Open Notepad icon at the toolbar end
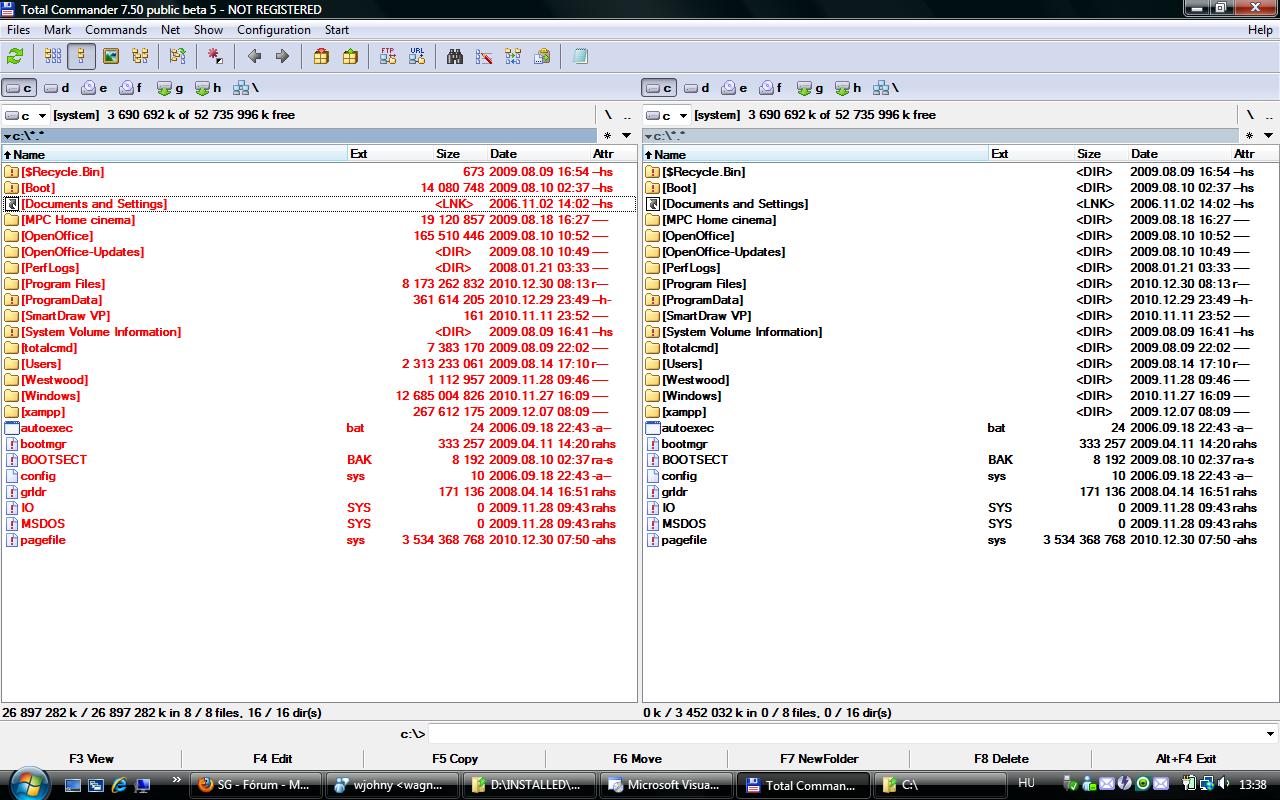The image size is (1280, 800). click(580, 57)
